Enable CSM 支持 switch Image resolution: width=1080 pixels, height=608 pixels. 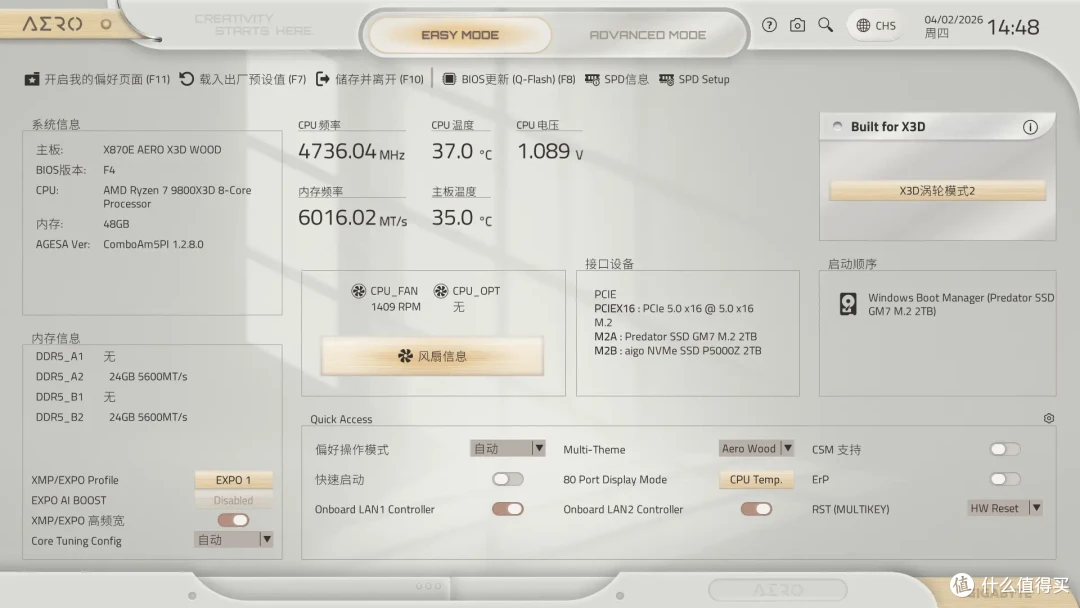1005,449
